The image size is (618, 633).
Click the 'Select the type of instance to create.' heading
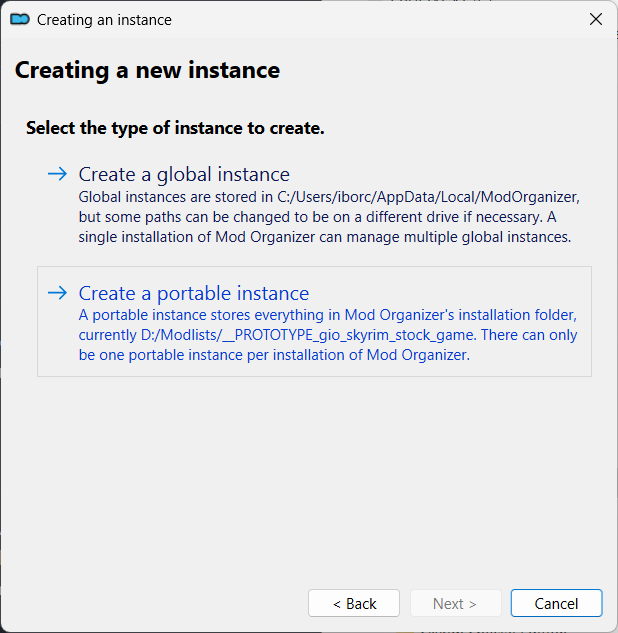point(175,128)
